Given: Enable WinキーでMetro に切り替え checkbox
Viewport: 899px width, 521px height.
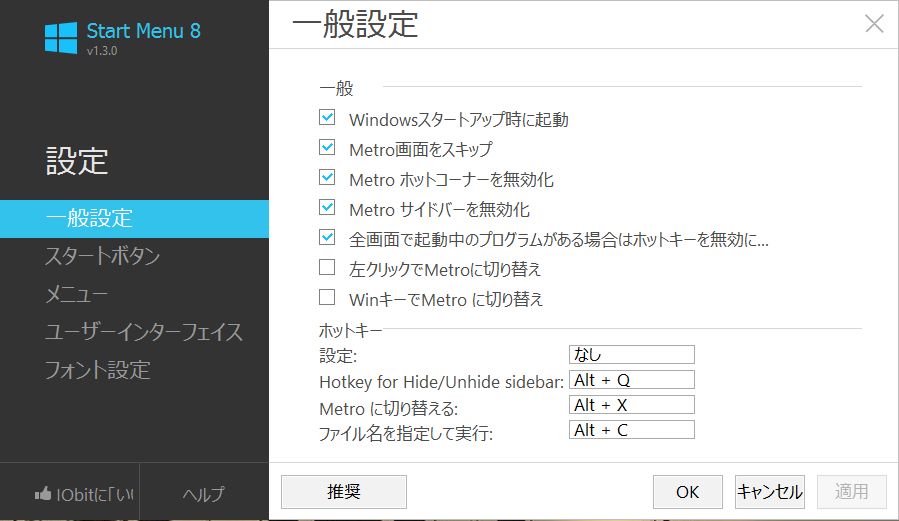Looking at the screenshot, I should click(327, 298).
